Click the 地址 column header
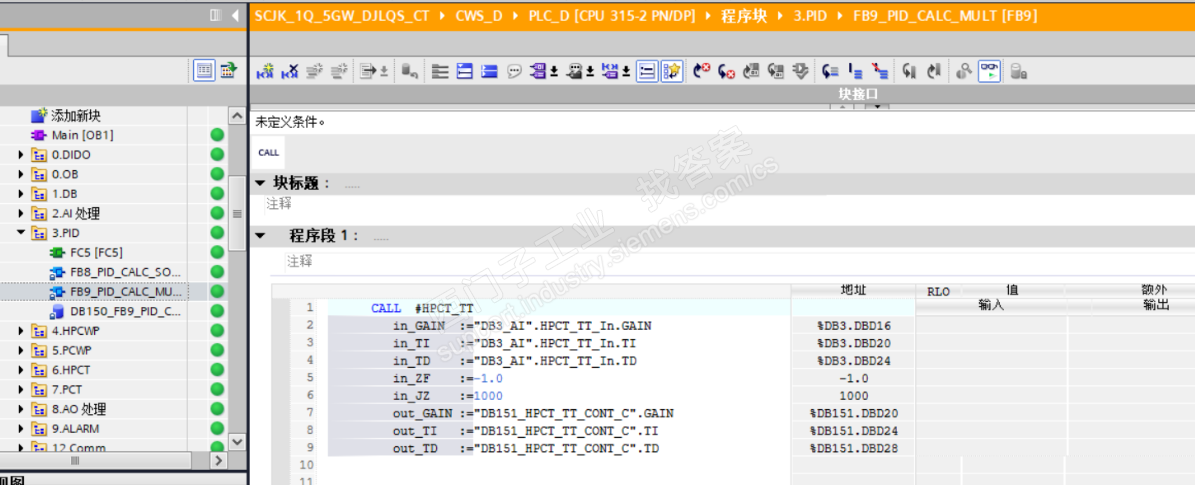This screenshot has height=485, width=1195. [853, 290]
